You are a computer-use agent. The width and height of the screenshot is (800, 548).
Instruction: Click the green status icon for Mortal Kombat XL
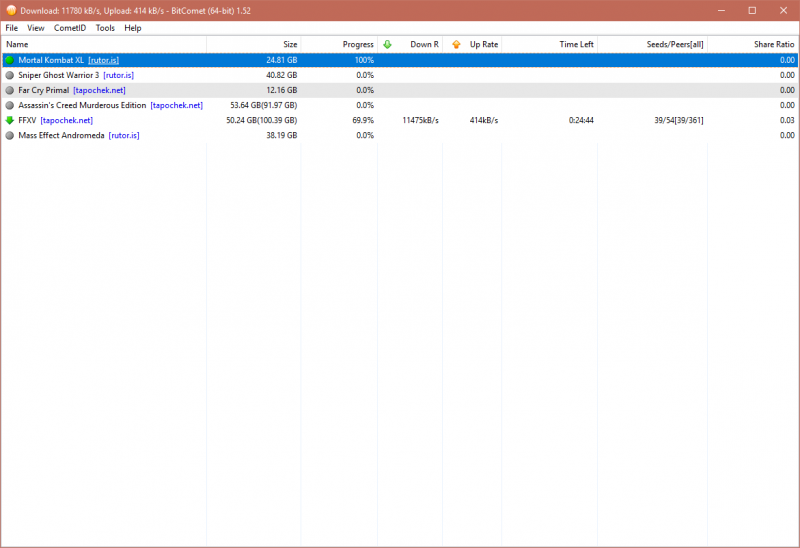point(10,60)
